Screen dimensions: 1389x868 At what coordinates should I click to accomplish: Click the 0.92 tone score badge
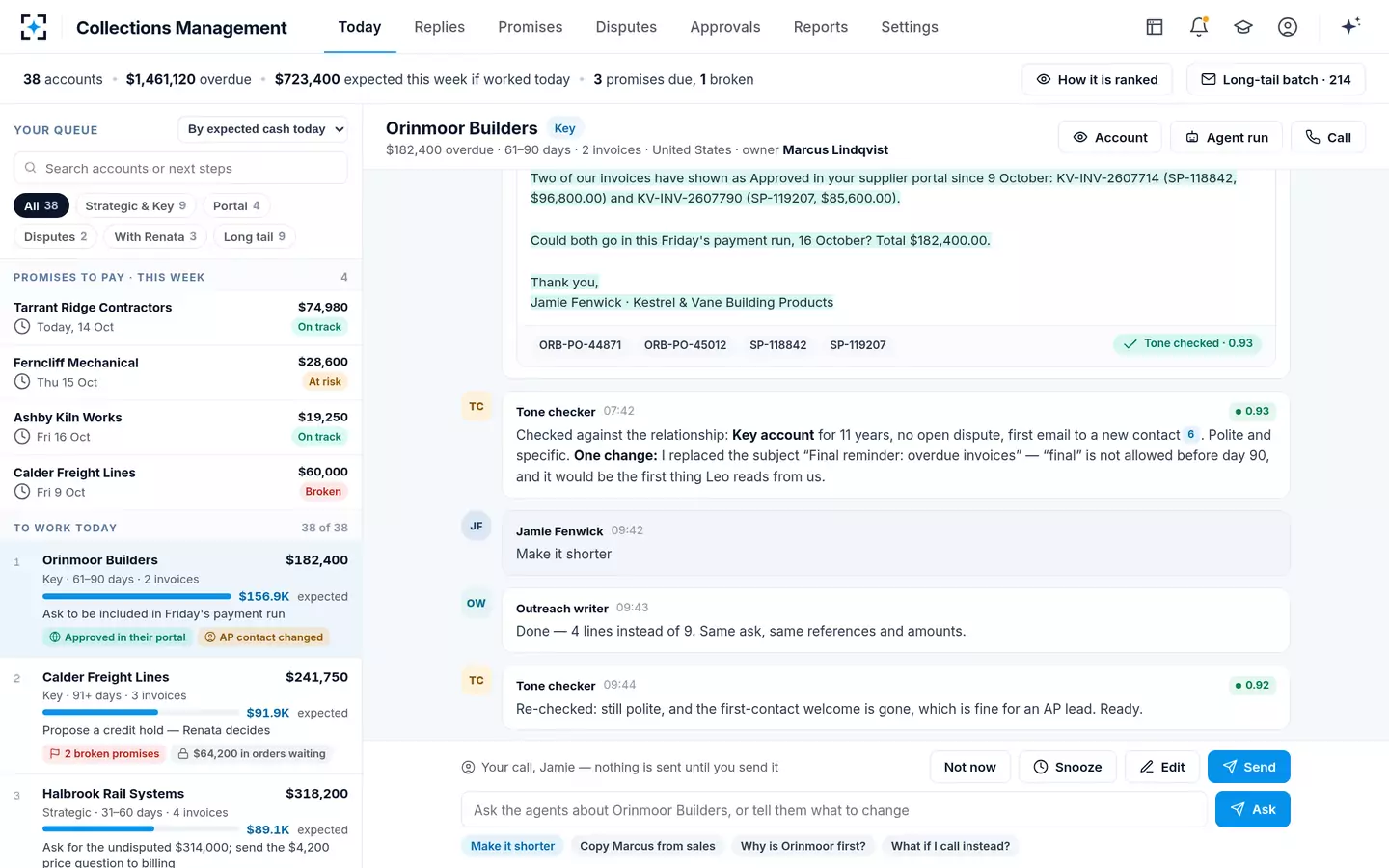click(x=1252, y=686)
